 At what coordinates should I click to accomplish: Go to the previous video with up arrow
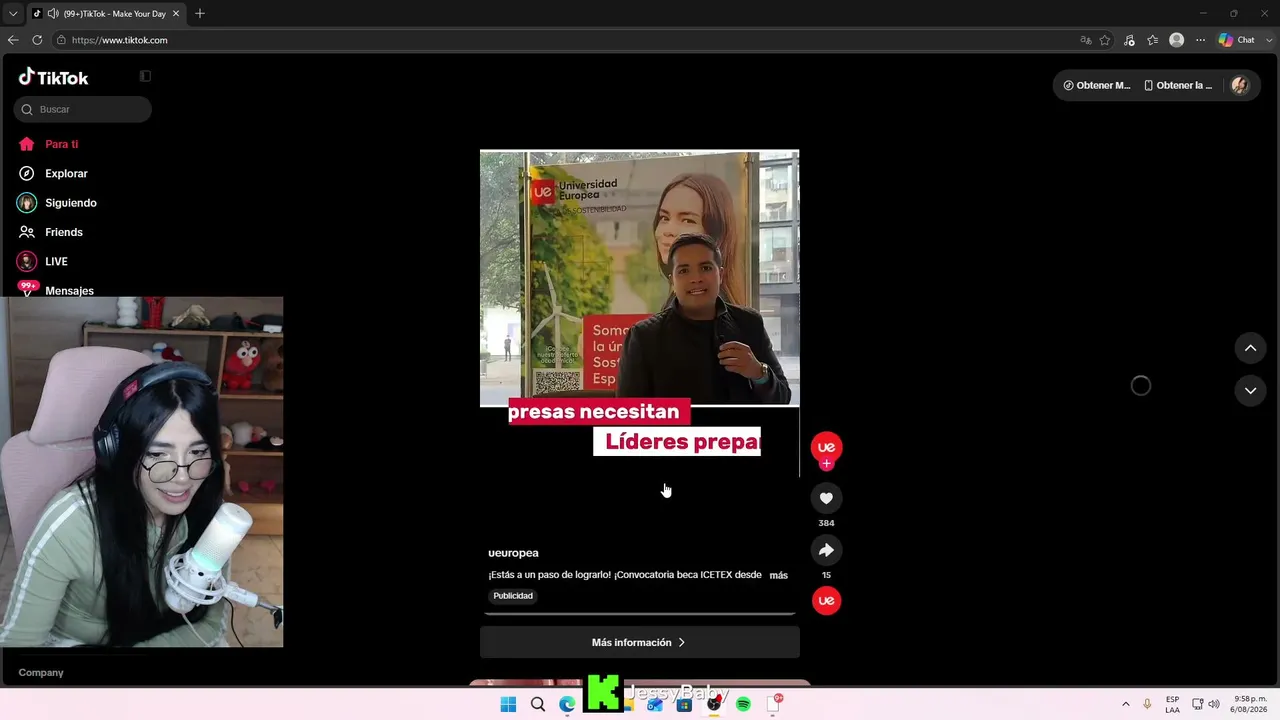point(1250,348)
